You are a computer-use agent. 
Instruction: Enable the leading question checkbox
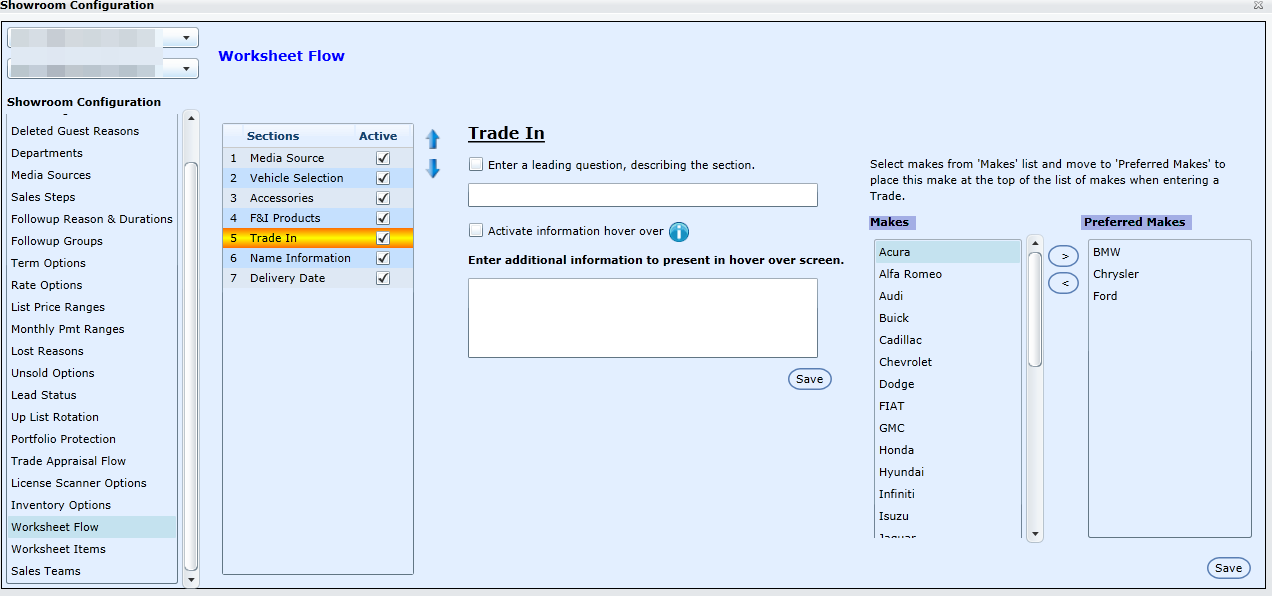click(x=476, y=165)
